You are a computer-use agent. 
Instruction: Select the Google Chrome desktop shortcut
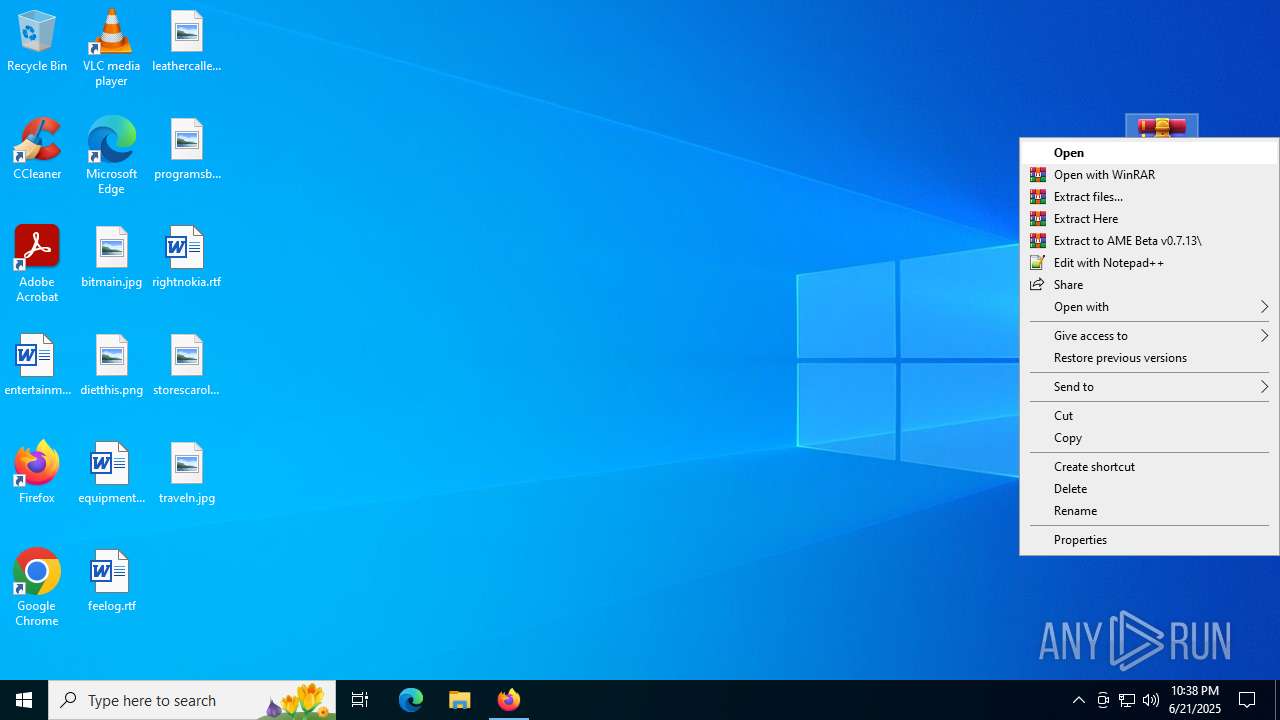tap(37, 587)
